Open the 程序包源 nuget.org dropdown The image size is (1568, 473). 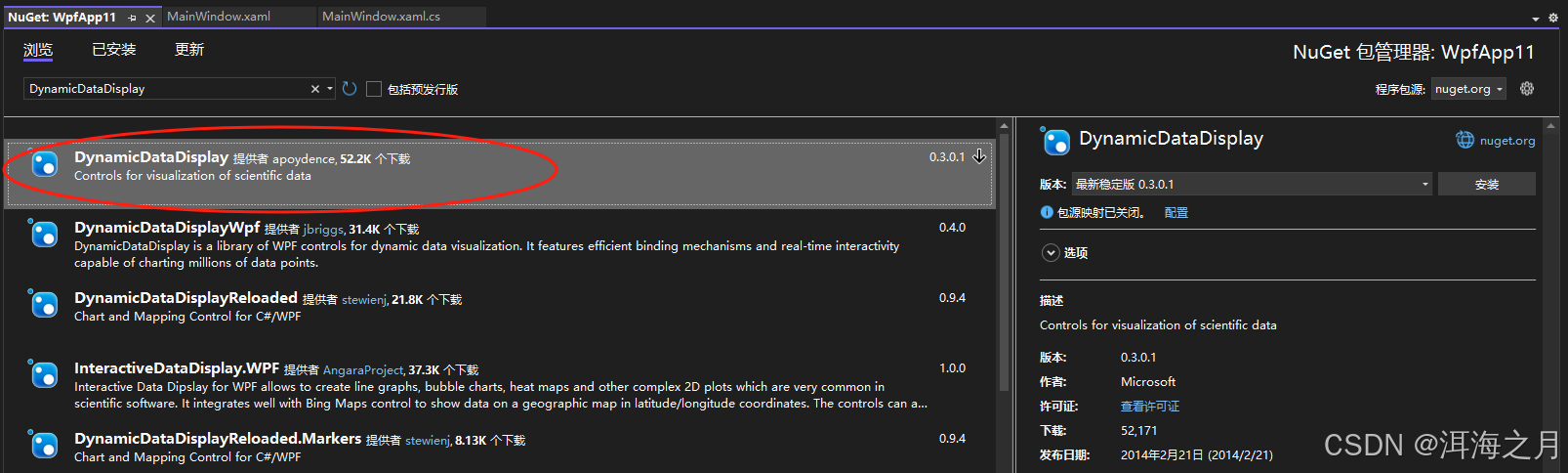coord(1468,89)
